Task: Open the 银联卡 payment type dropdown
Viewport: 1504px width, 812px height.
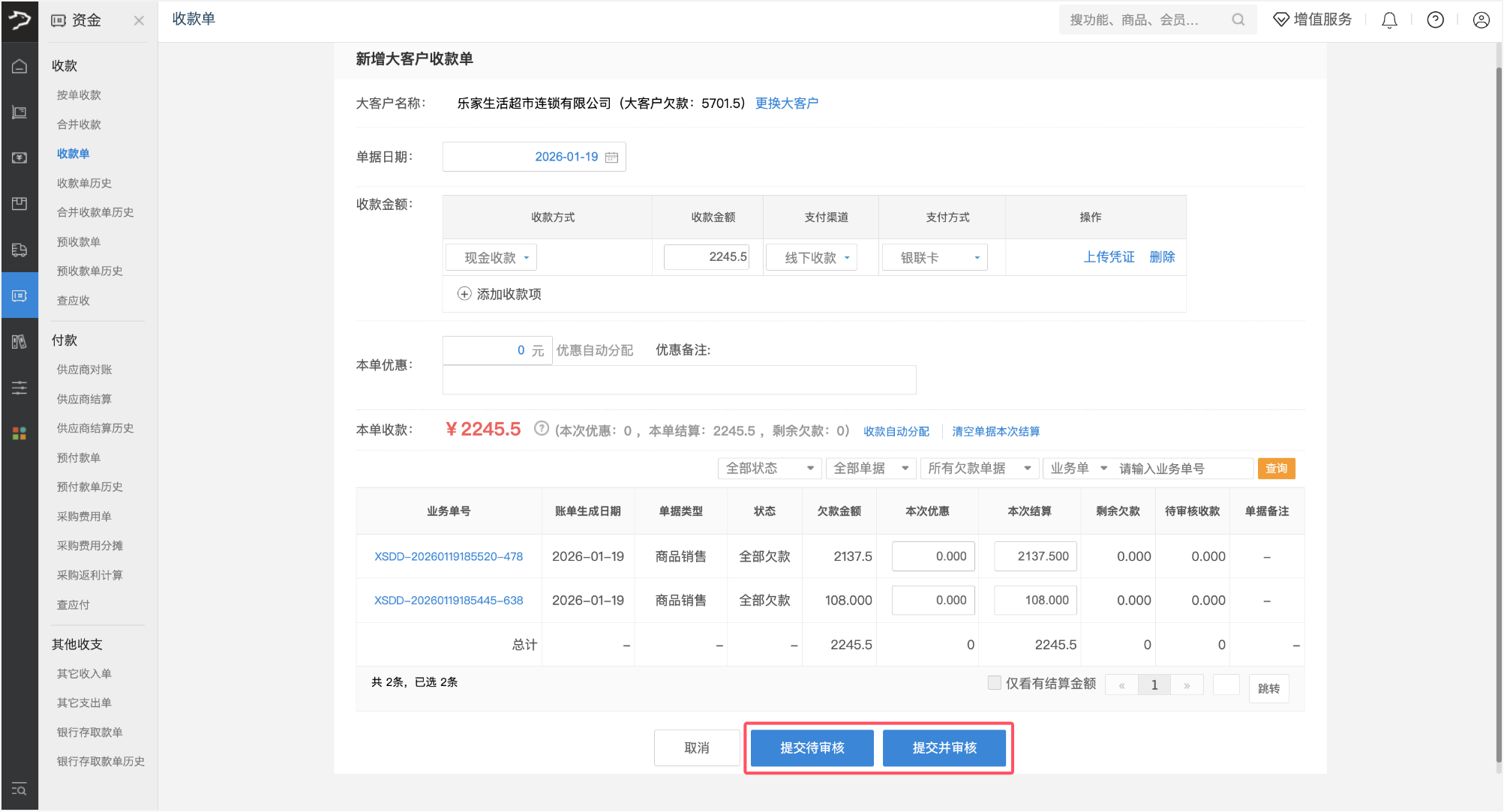Action: [936, 258]
